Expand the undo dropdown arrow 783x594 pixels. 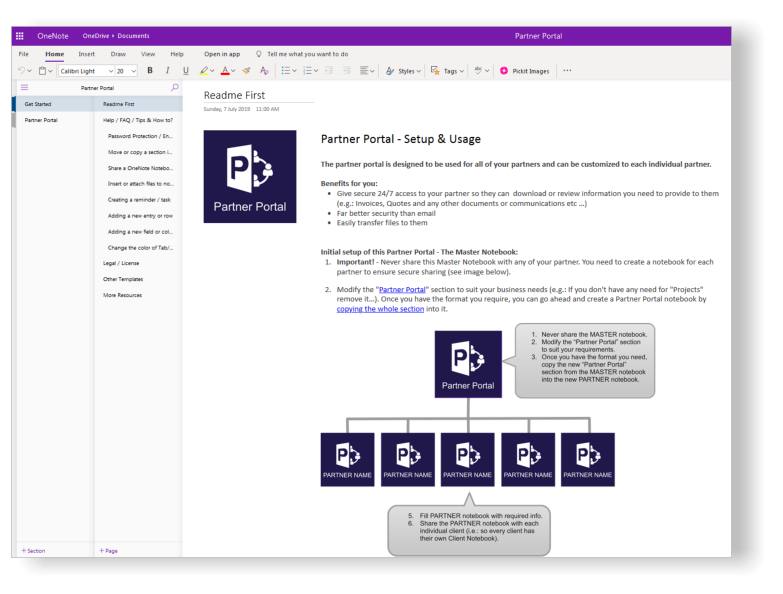[x=29, y=71]
